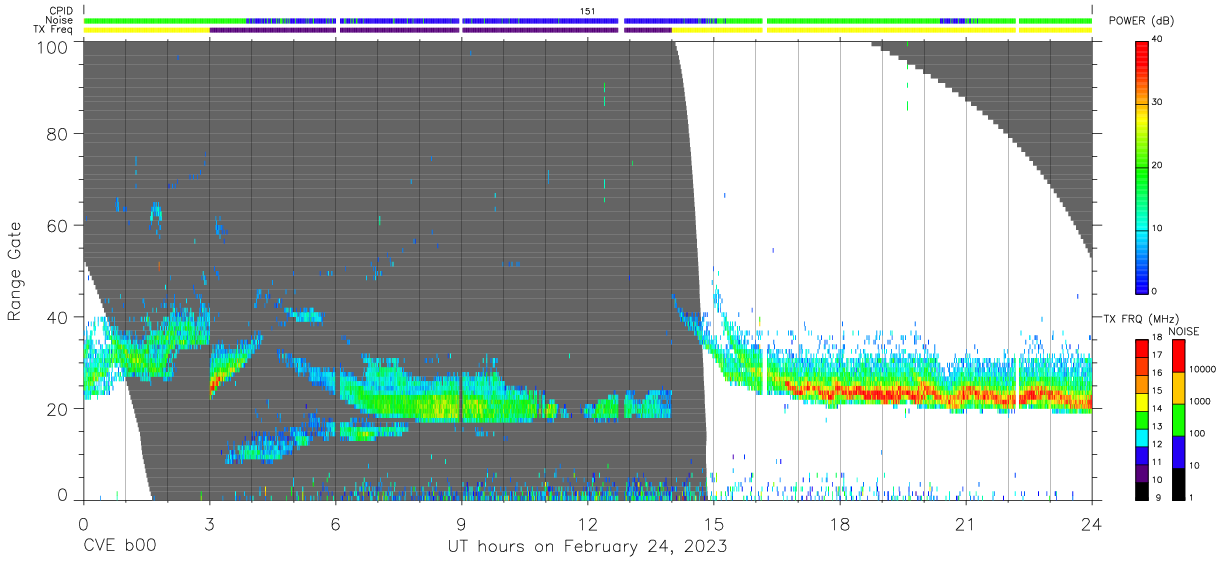Click the "NOISE" legend title
This screenshot has height=567, width=1228.
click(1183, 331)
